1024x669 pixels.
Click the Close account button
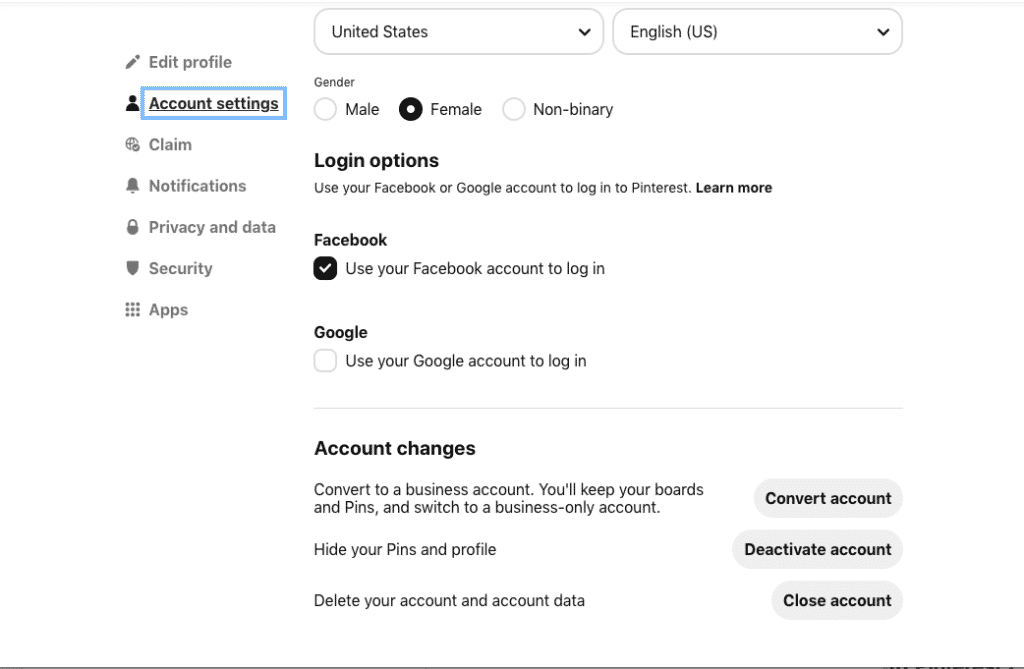[x=837, y=600]
